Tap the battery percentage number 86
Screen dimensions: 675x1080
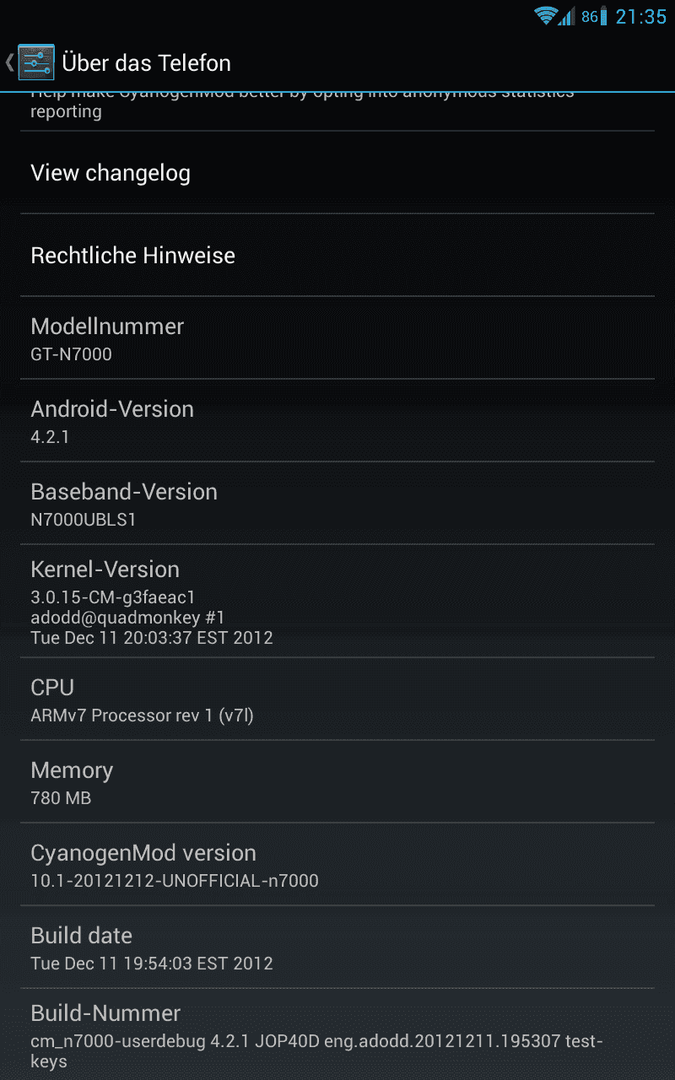pos(589,17)
